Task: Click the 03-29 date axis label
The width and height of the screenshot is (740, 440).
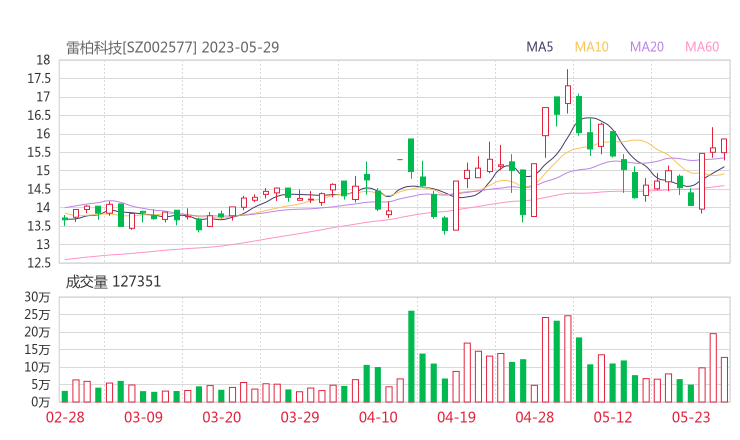Action: pyautogui.click(x=300, y=417)
